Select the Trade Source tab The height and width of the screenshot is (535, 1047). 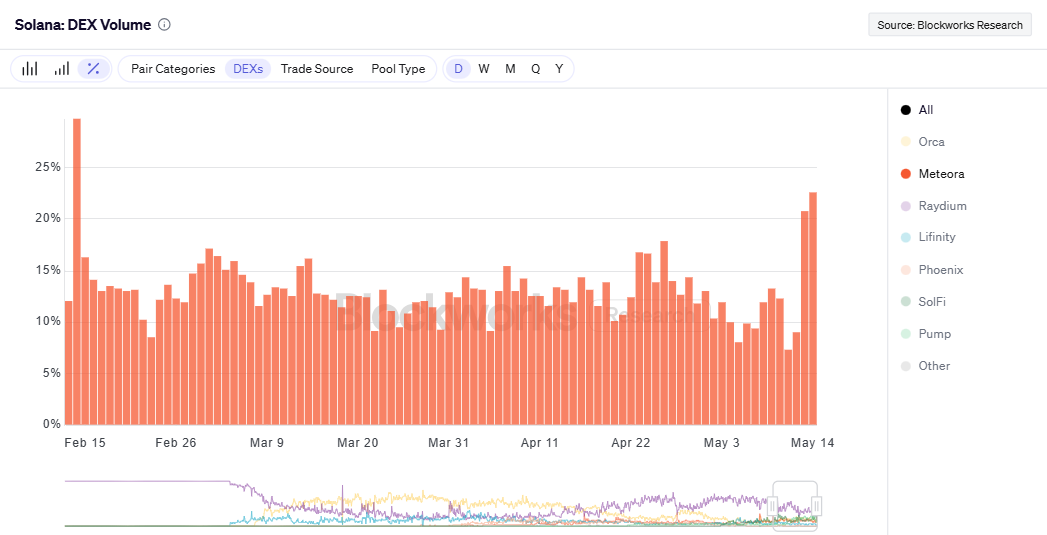(317, 69)
